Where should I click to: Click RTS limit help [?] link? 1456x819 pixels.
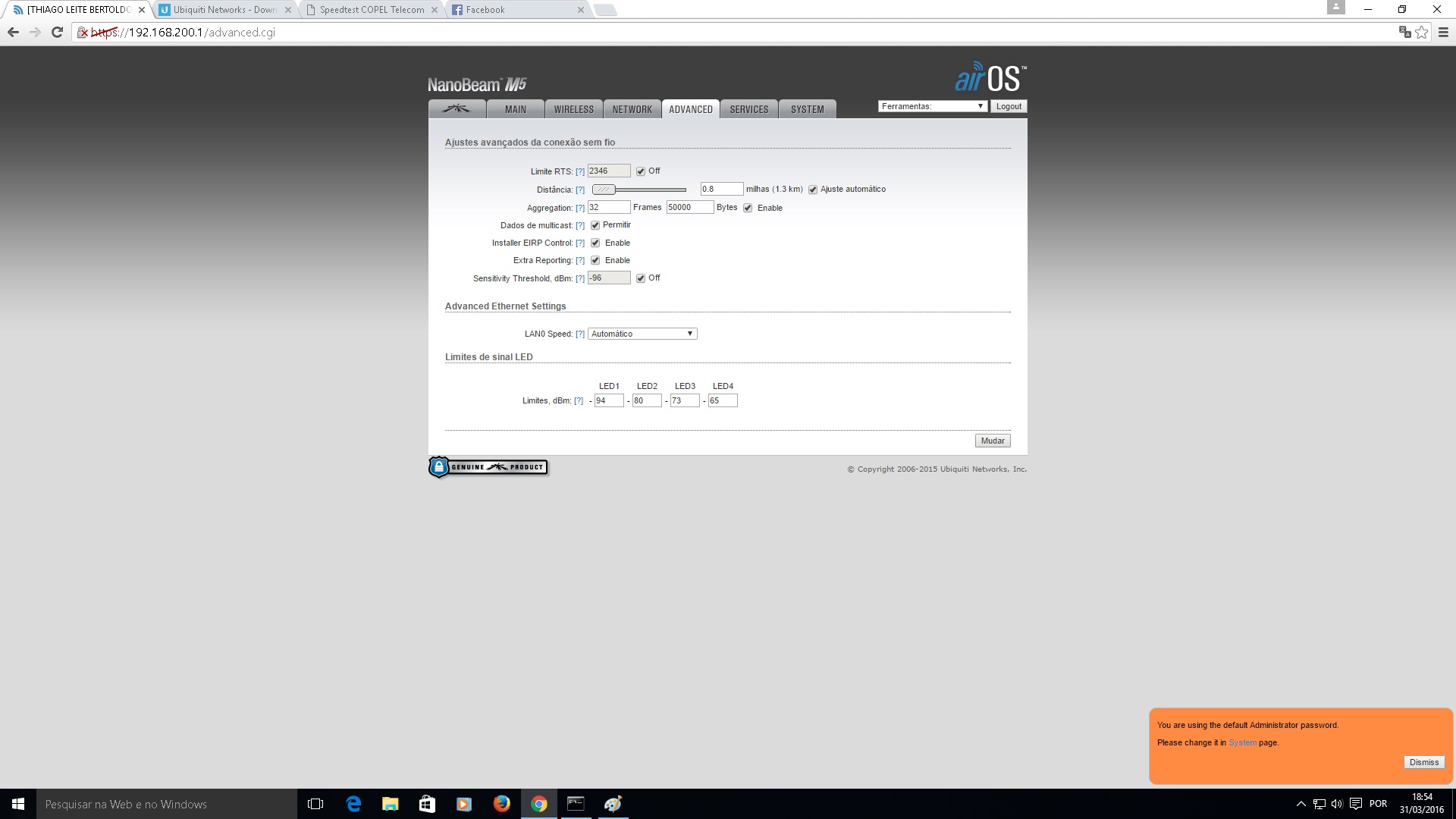coord(580,172)
